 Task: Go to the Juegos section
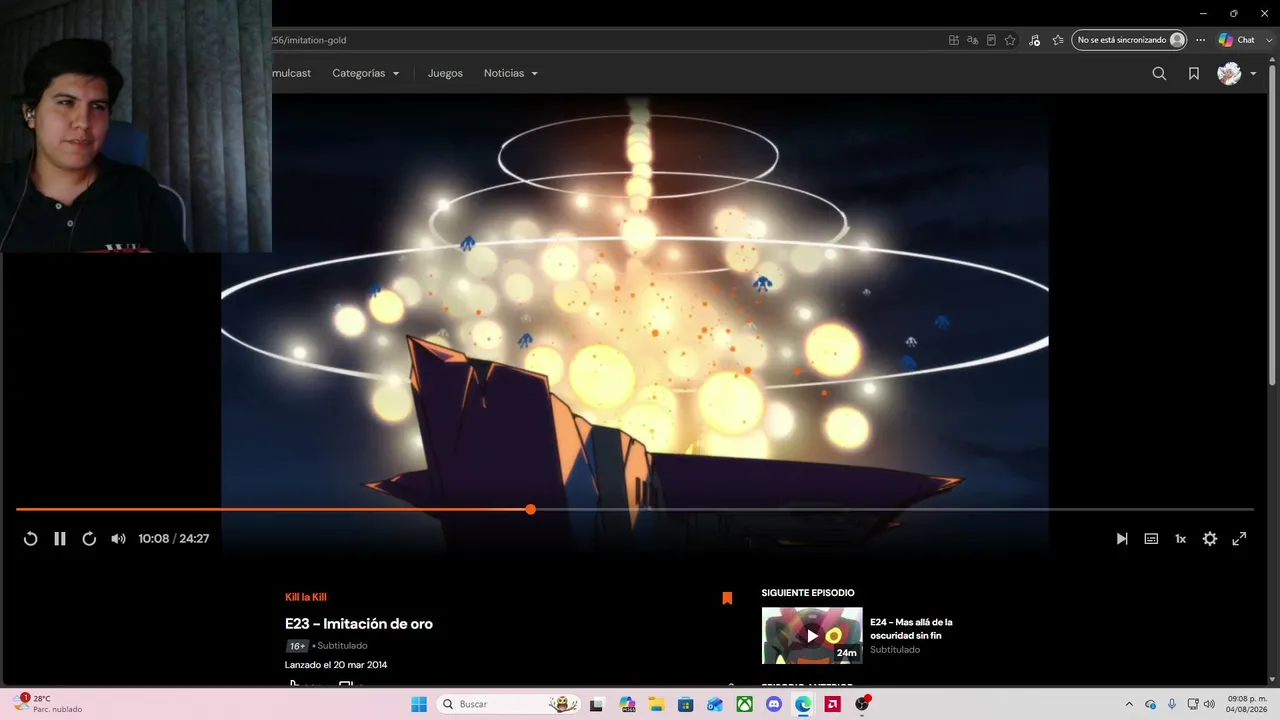(445, 73)
